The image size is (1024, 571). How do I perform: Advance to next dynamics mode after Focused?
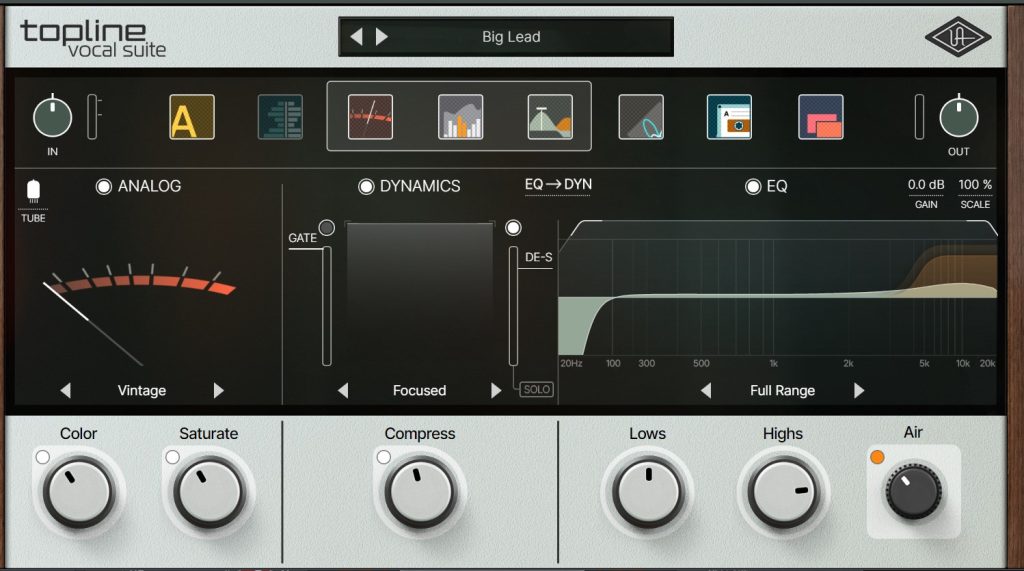tap(495, 390)
